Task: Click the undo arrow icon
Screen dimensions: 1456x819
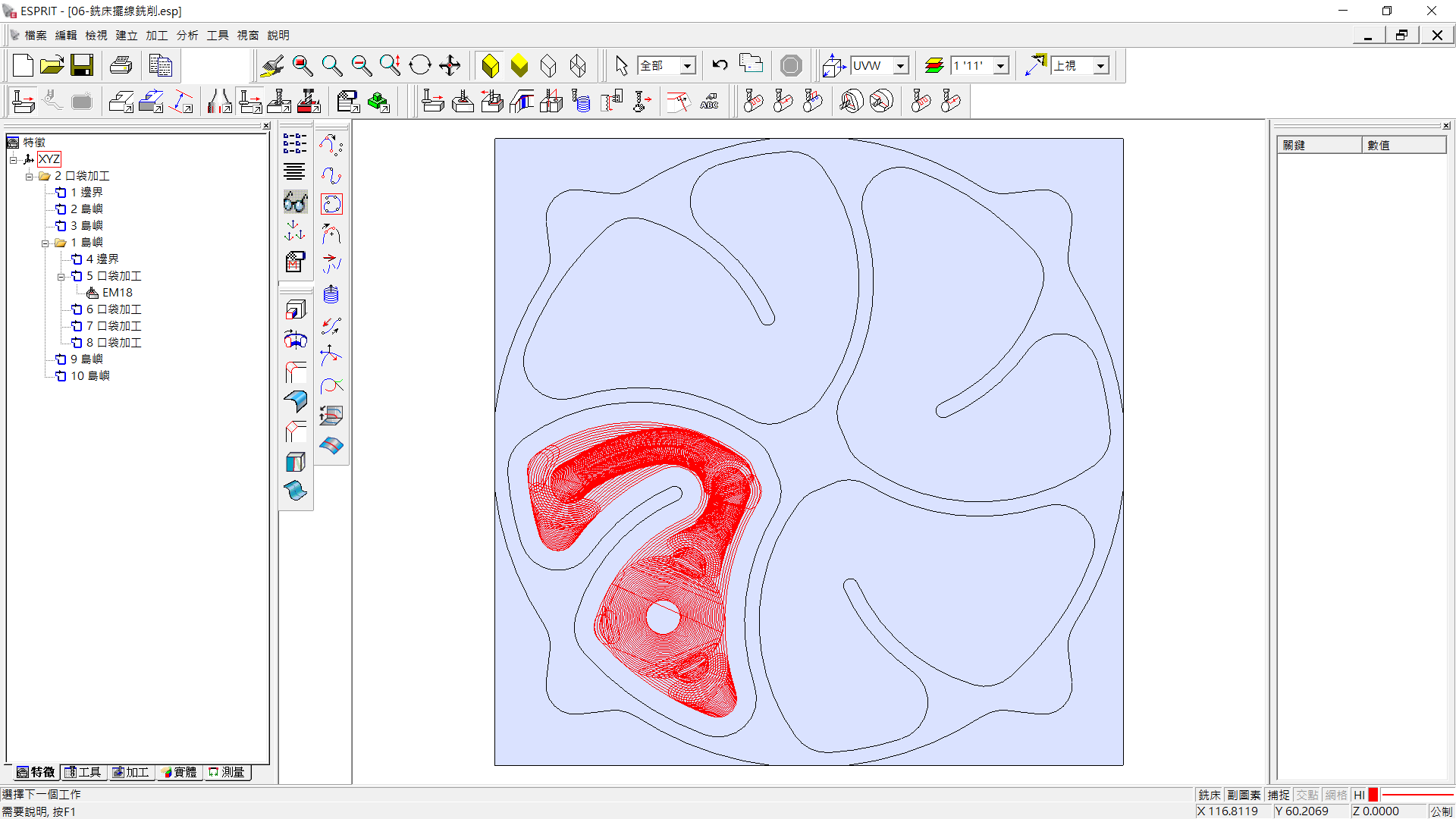Action: coord(720,66)
